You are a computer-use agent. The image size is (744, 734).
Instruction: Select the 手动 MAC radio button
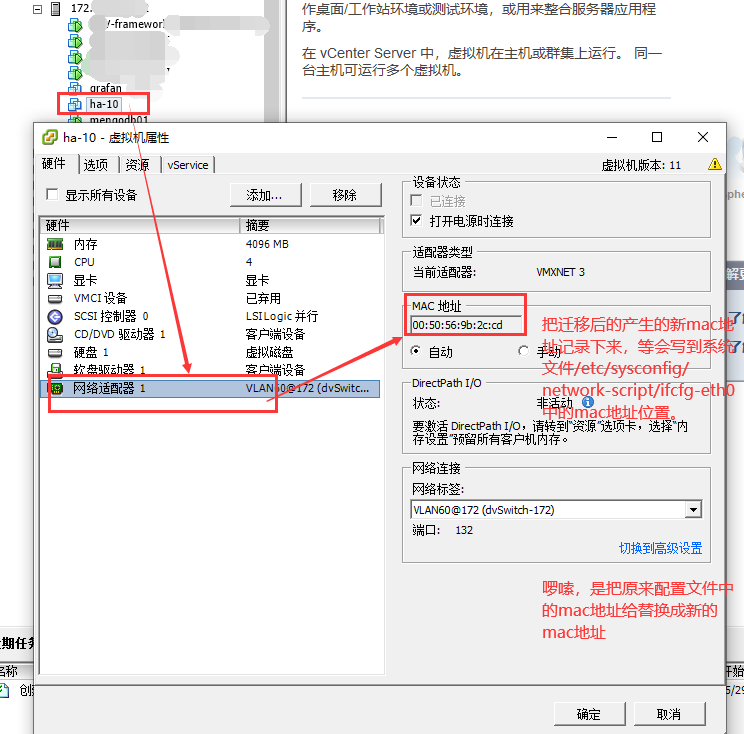point(523,351)
